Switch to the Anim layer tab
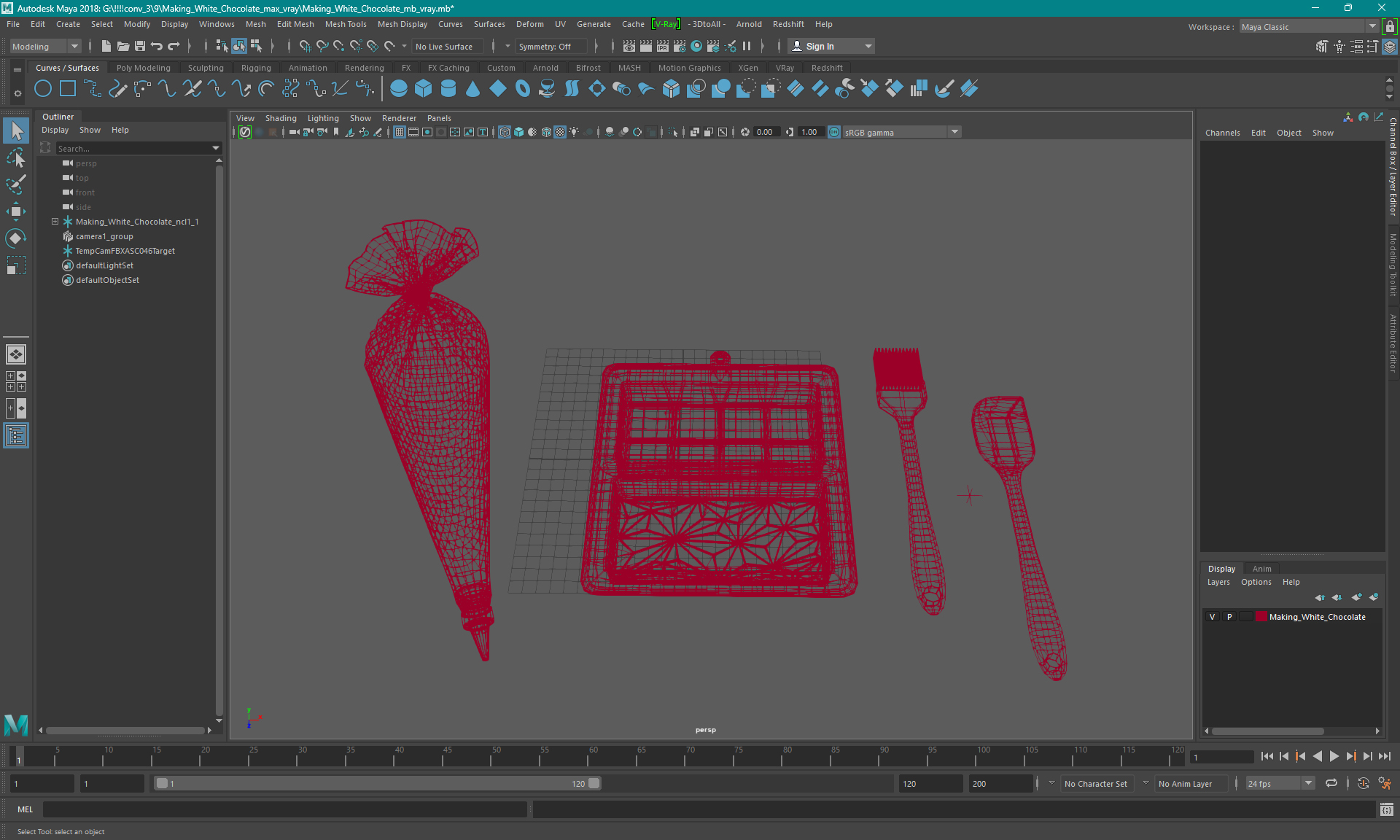1400x840 pixels. pos(1262,569)
